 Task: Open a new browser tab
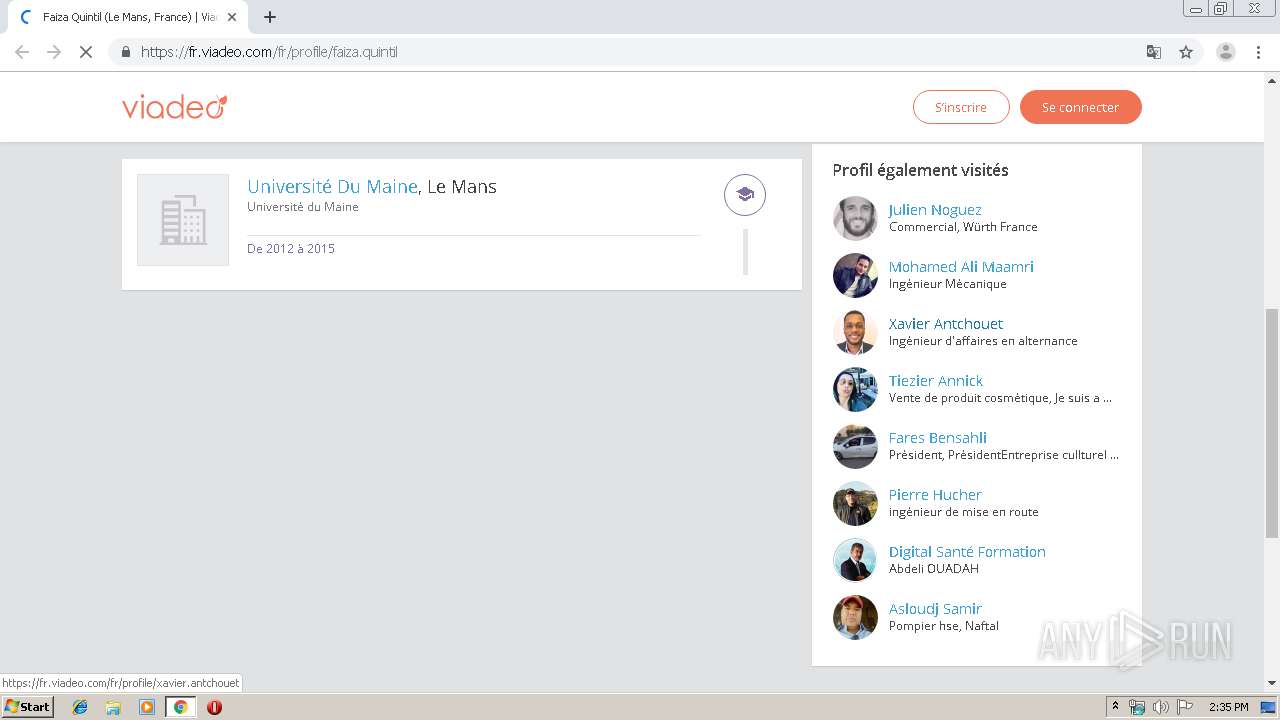click(270, 17)
